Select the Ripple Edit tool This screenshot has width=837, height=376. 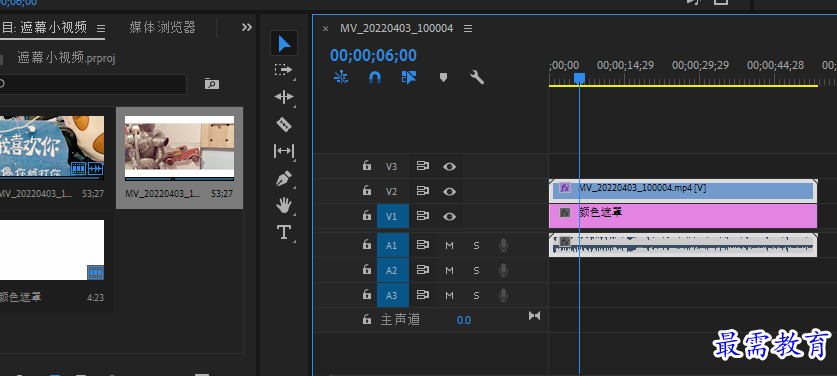284,97
